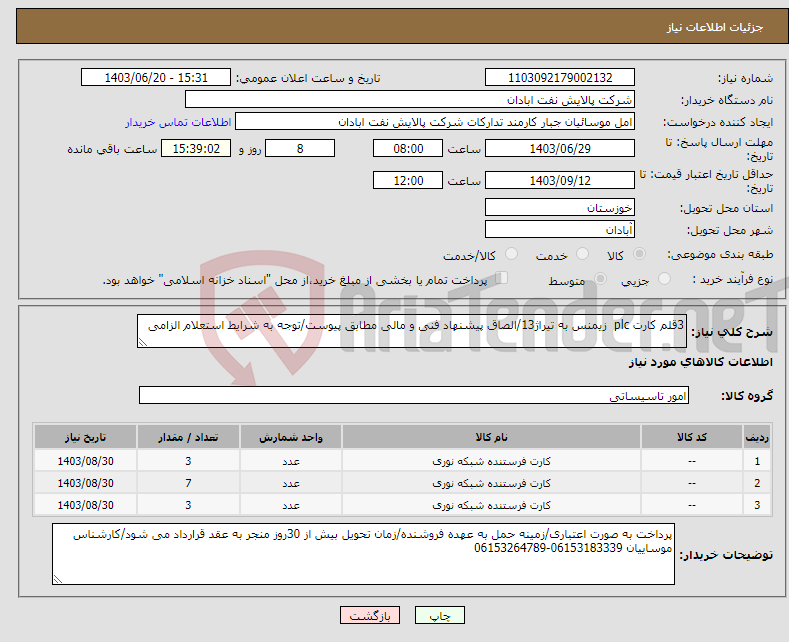Click the response deadline time 08:00
Image resolution: width=789 pixels, height=642 pixels.
(408, 148)
